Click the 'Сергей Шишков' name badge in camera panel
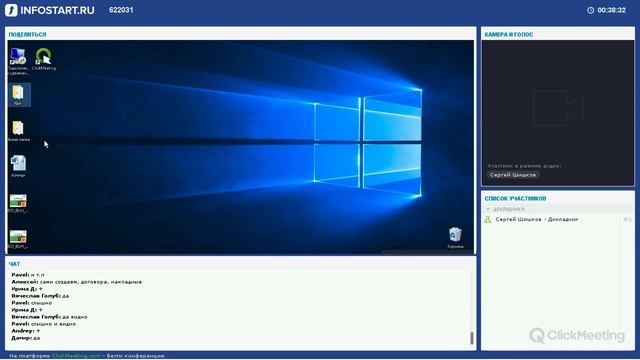 tap(513, 175)
